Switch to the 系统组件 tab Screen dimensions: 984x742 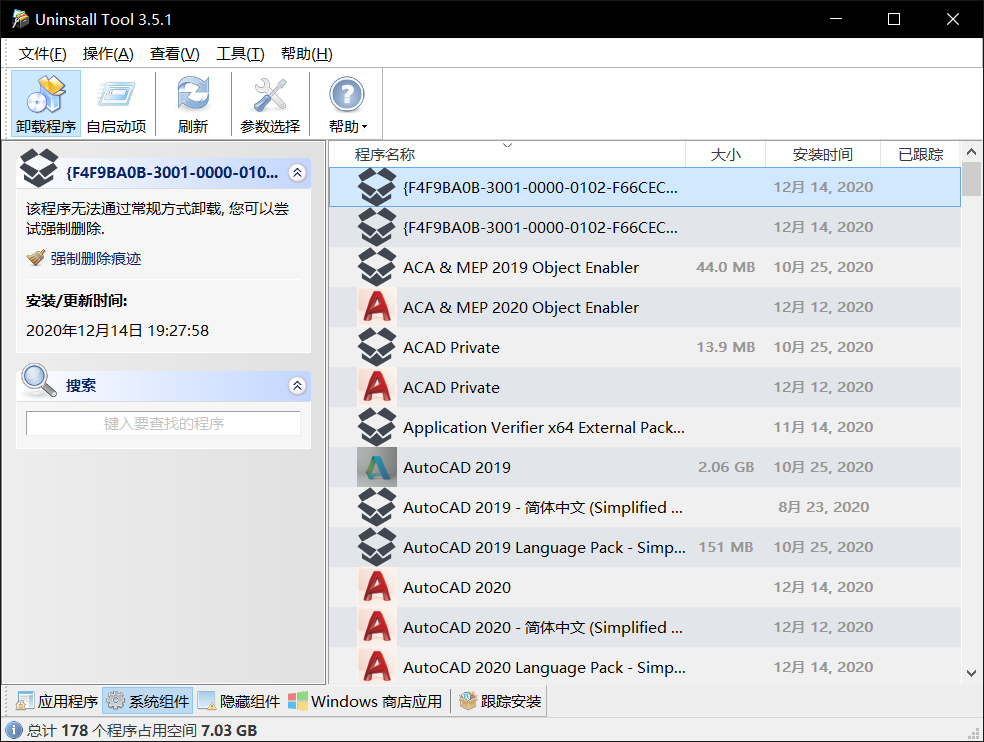pos(147,701)
